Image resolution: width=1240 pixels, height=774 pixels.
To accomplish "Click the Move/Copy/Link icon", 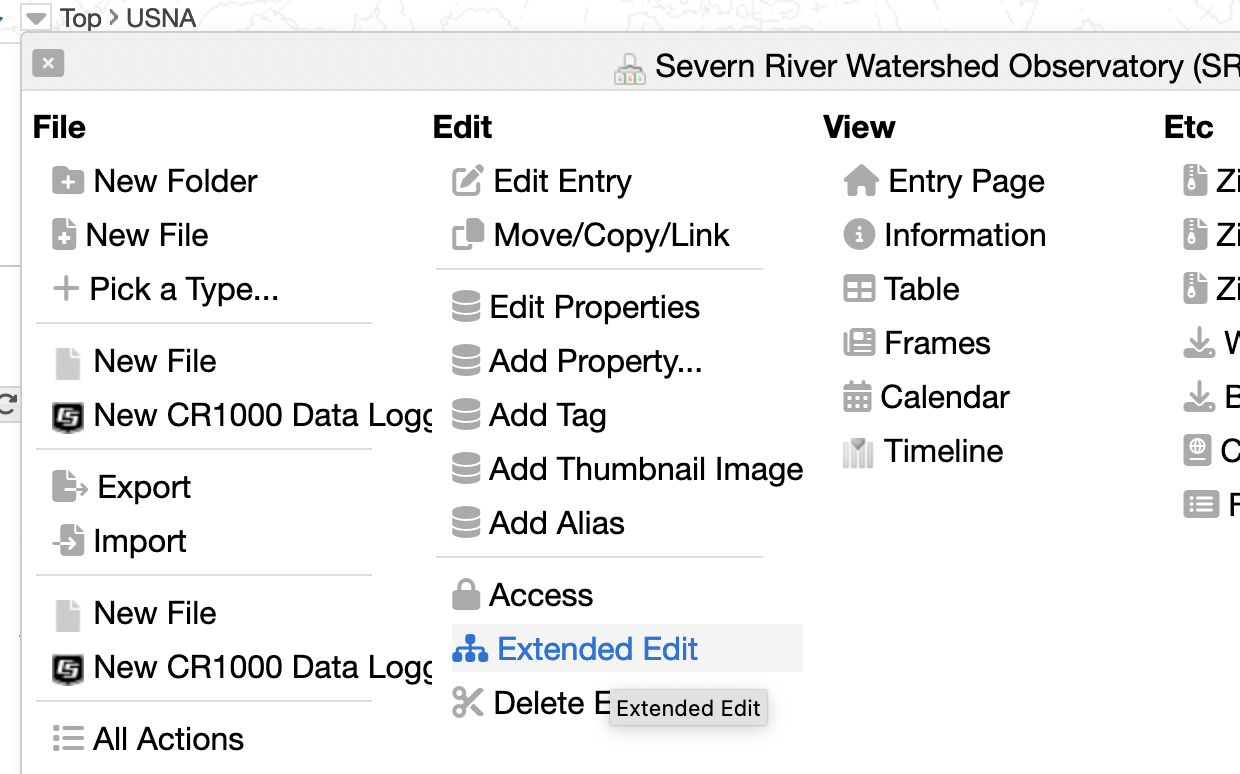I will (468, 235).
